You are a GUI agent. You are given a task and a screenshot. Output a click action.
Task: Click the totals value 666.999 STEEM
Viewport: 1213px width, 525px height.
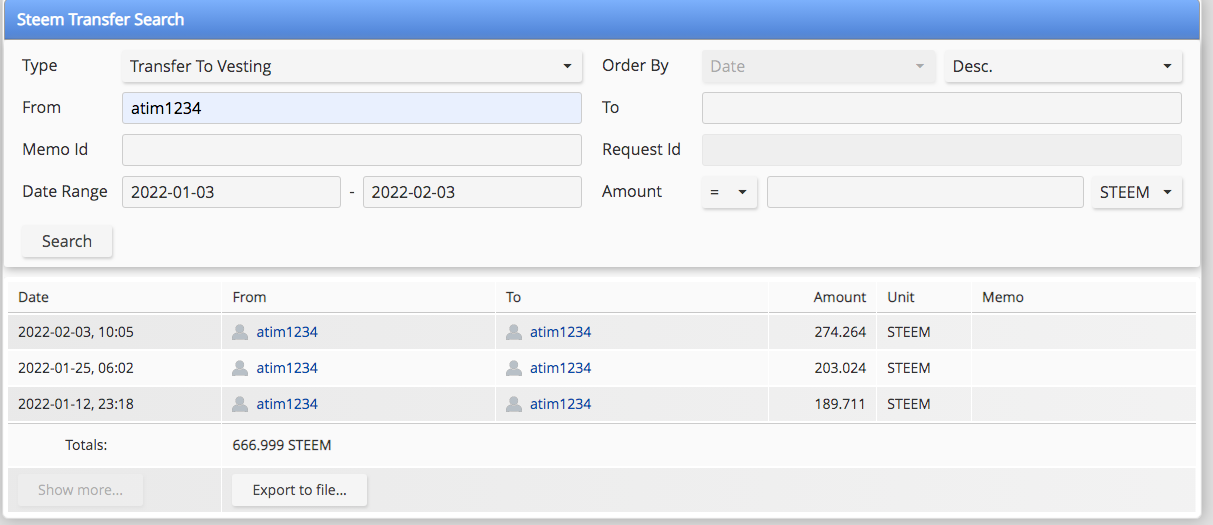pos(282,445)
